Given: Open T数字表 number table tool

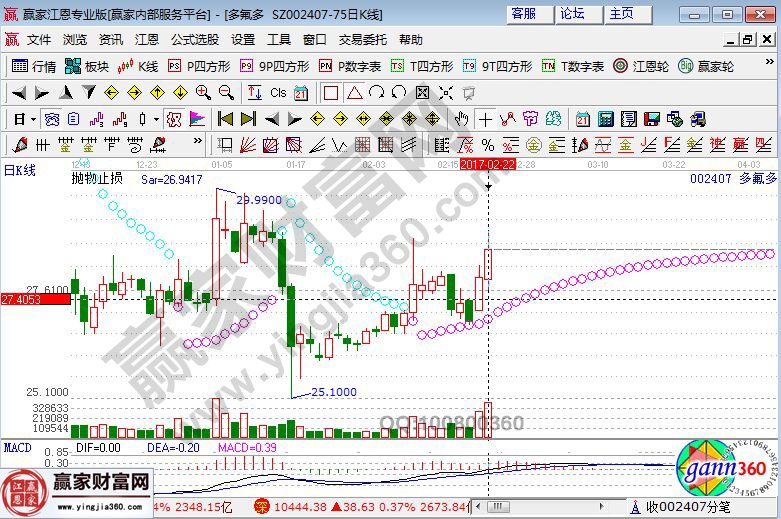Looking at the screenshot, I should [x=573, y=66].
